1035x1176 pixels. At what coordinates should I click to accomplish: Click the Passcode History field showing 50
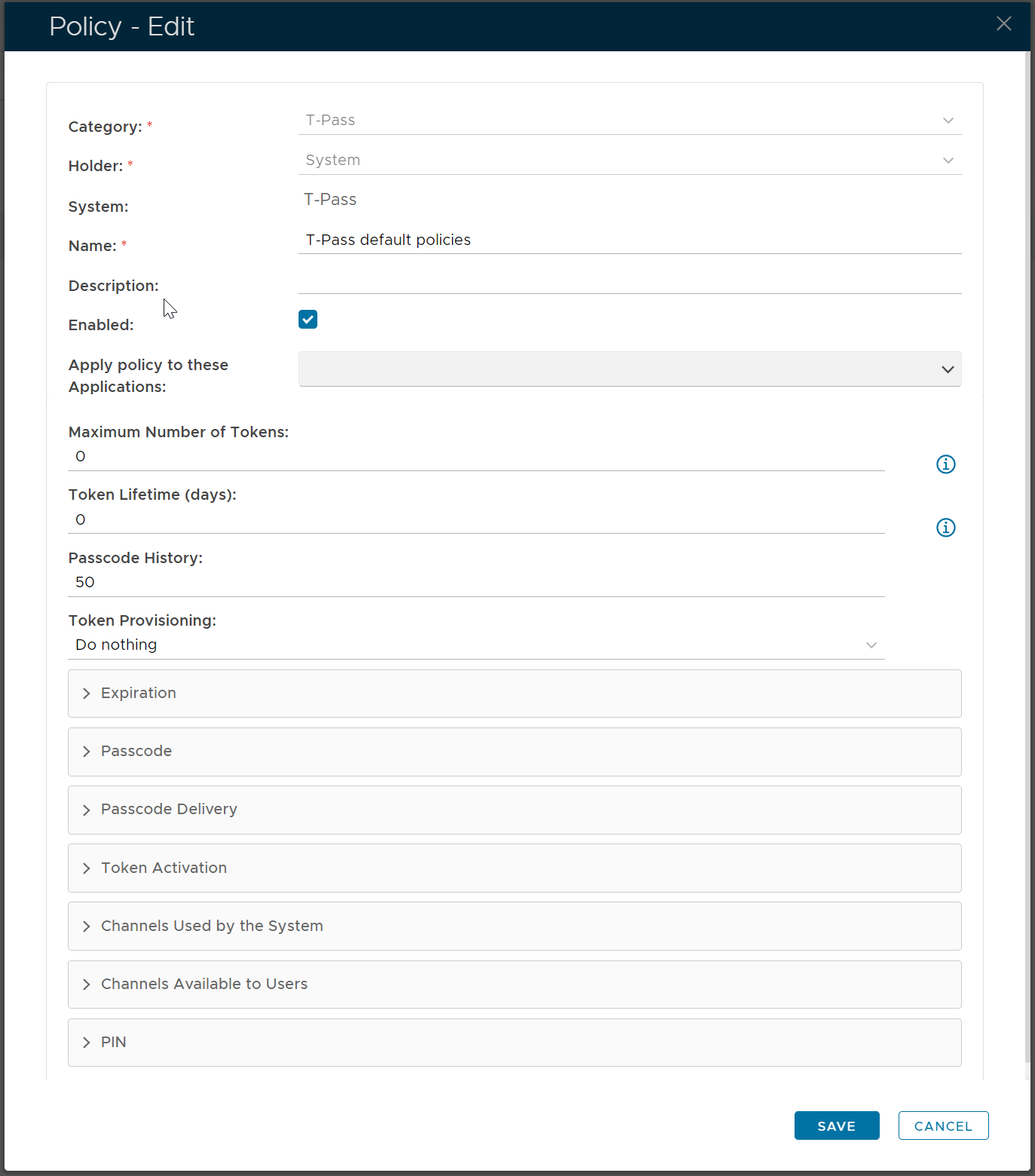476,583
